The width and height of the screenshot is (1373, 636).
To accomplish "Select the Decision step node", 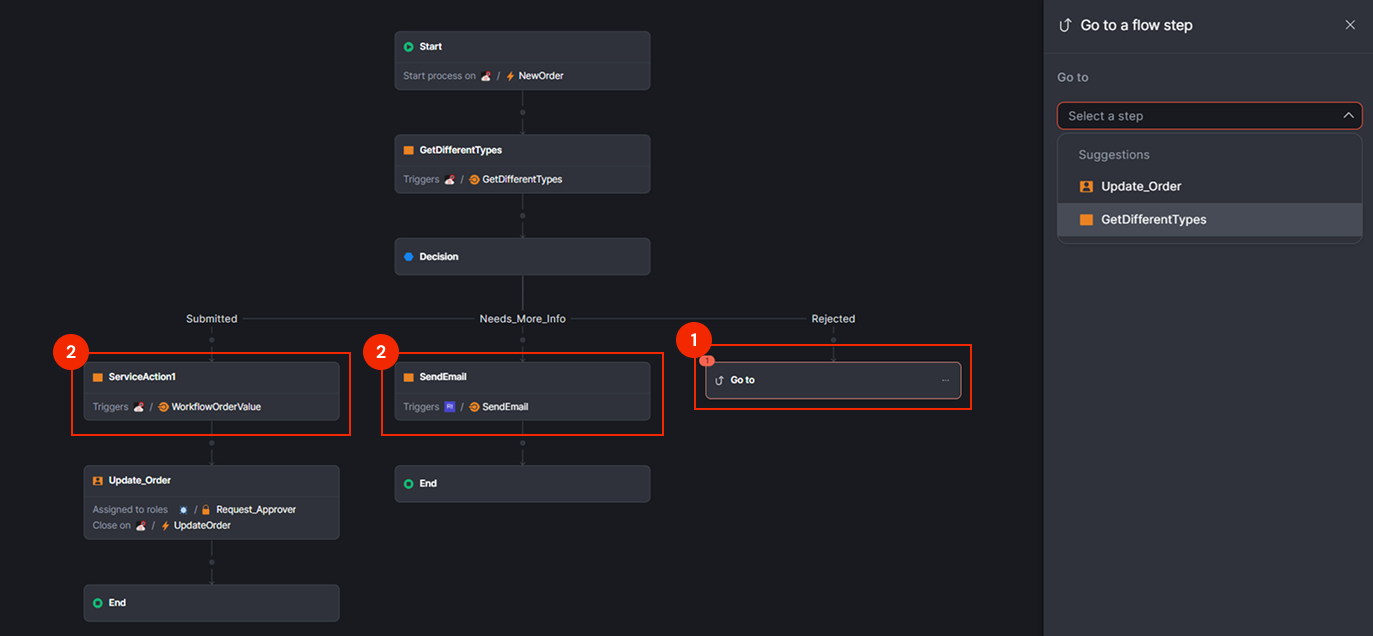I will (522, 256).
